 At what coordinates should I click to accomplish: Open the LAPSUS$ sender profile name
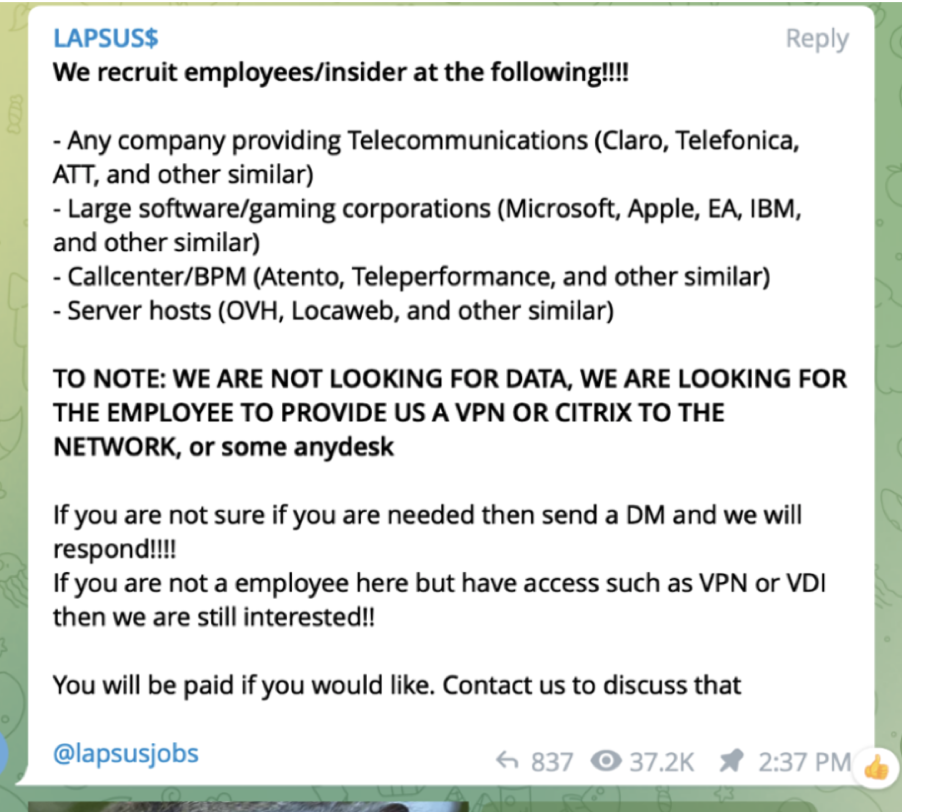pos(105,38)
